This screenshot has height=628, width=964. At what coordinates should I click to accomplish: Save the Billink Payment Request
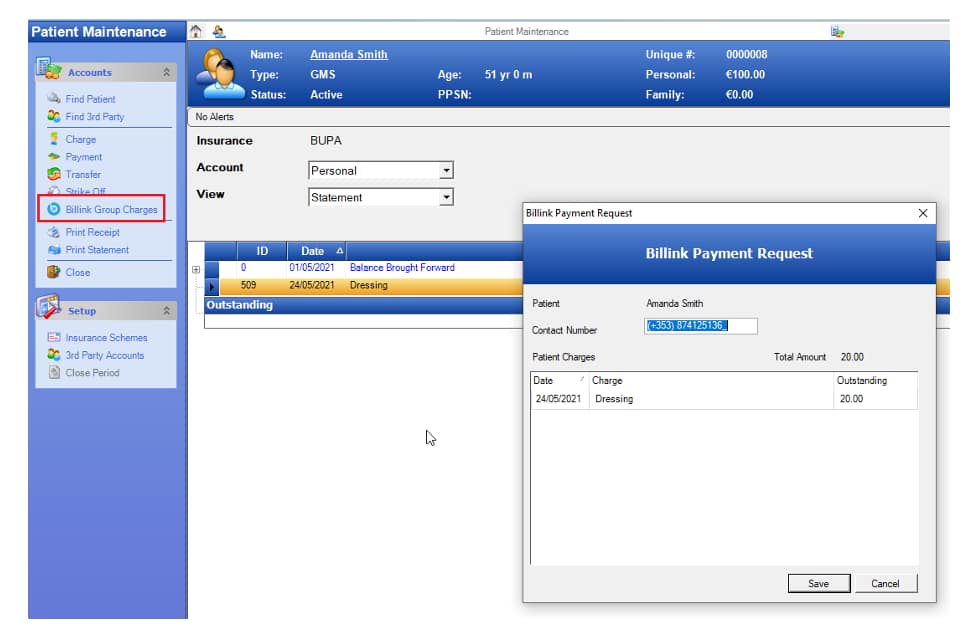[818, 584]
